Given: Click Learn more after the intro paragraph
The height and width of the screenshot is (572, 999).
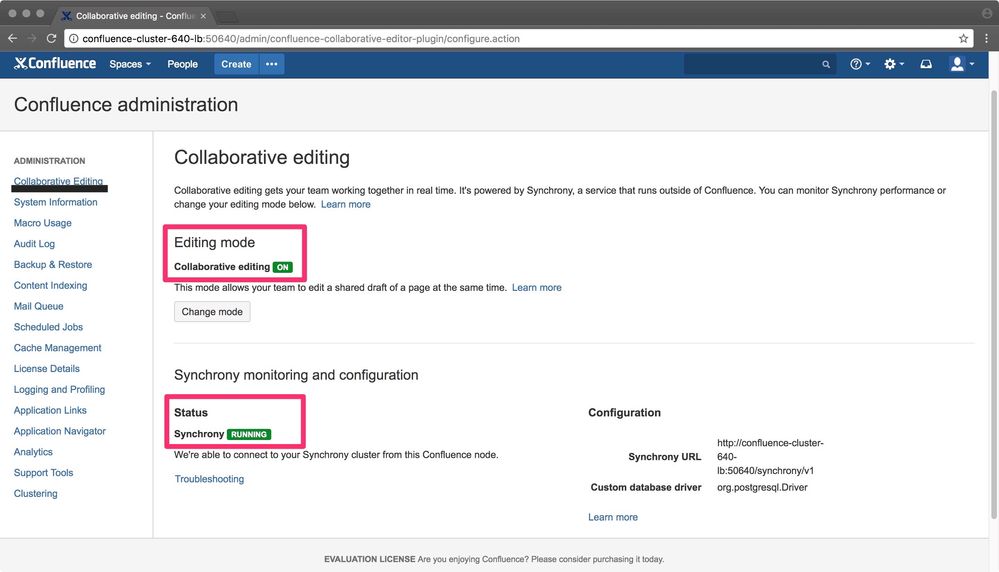Looking at the screenshot, I should pyautogui.click(x=345, y=204).
